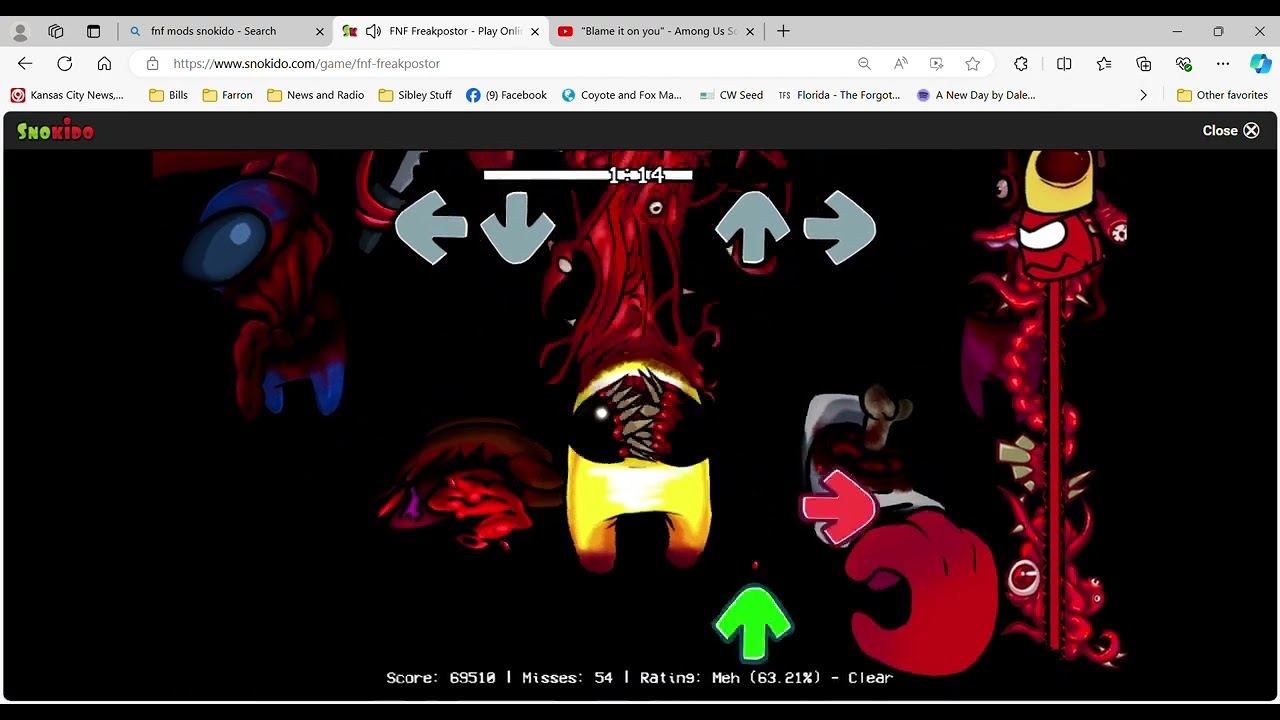View site information lock icon
The image size is (1280, 720).
pyautogui.click(x=152, y=63)
